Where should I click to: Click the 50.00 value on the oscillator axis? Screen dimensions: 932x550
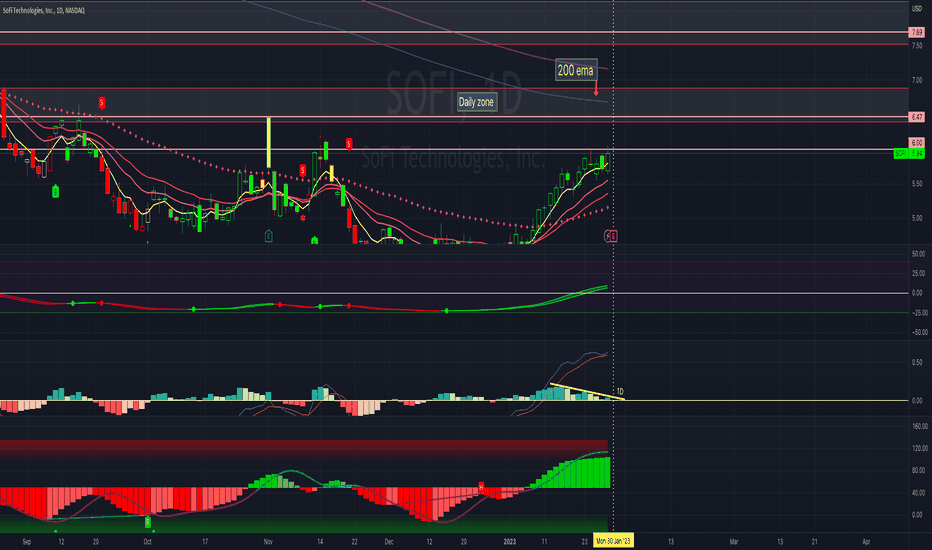[918, 254]
